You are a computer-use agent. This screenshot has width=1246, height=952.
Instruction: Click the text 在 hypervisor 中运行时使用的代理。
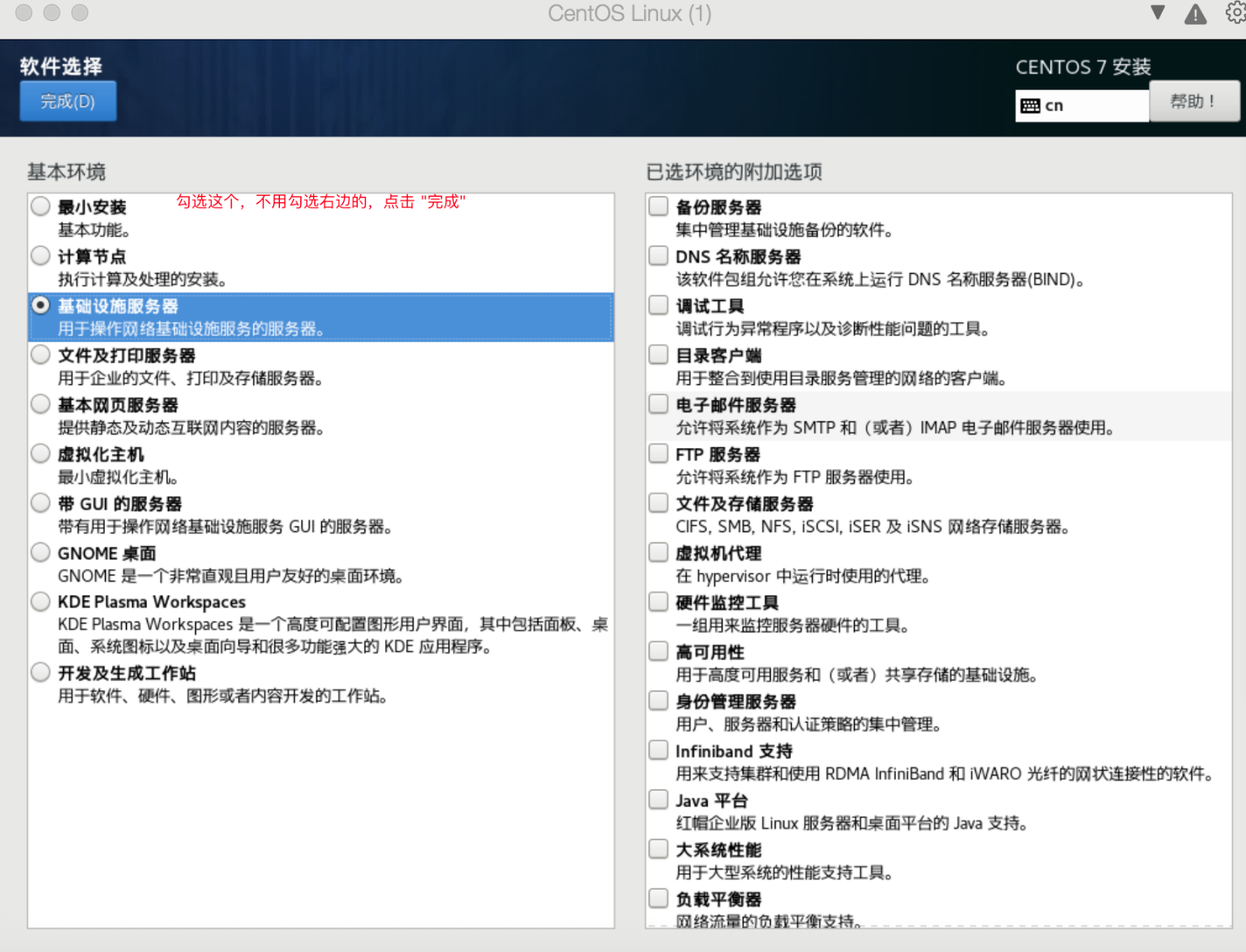[x=803, y=576]
